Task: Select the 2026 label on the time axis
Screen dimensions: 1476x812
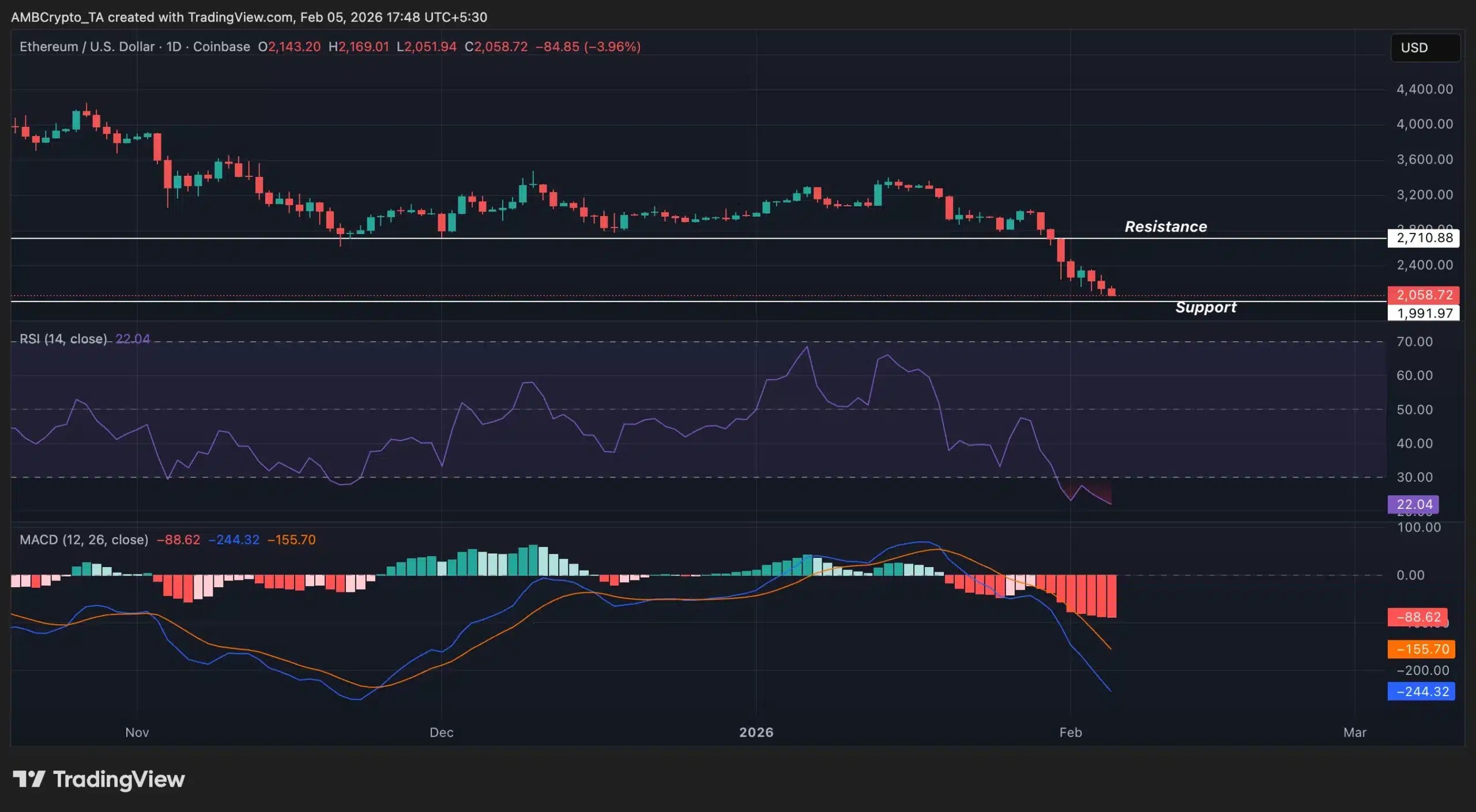Action: (x=757, y=732)
